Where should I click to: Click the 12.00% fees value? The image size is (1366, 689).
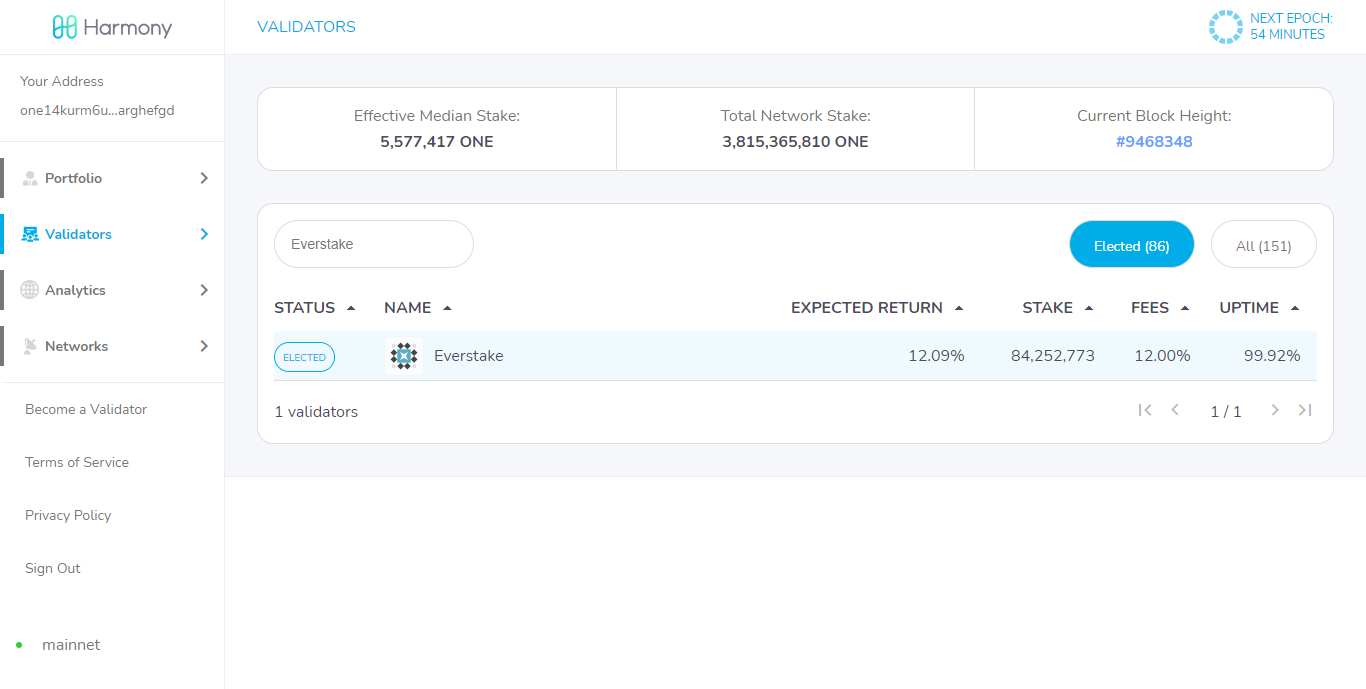1163,356
